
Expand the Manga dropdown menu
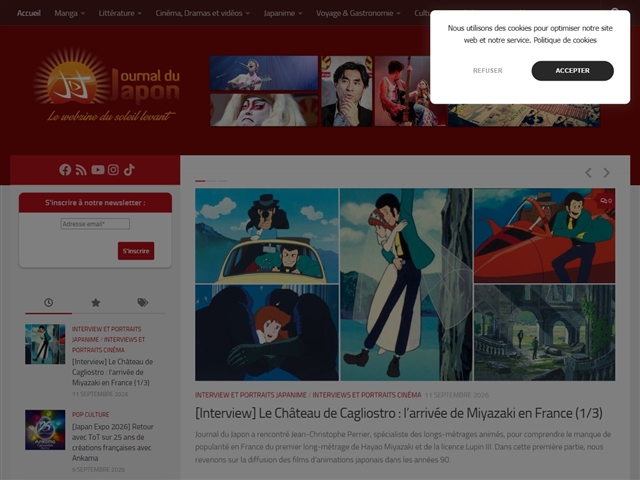coord(70,13)
